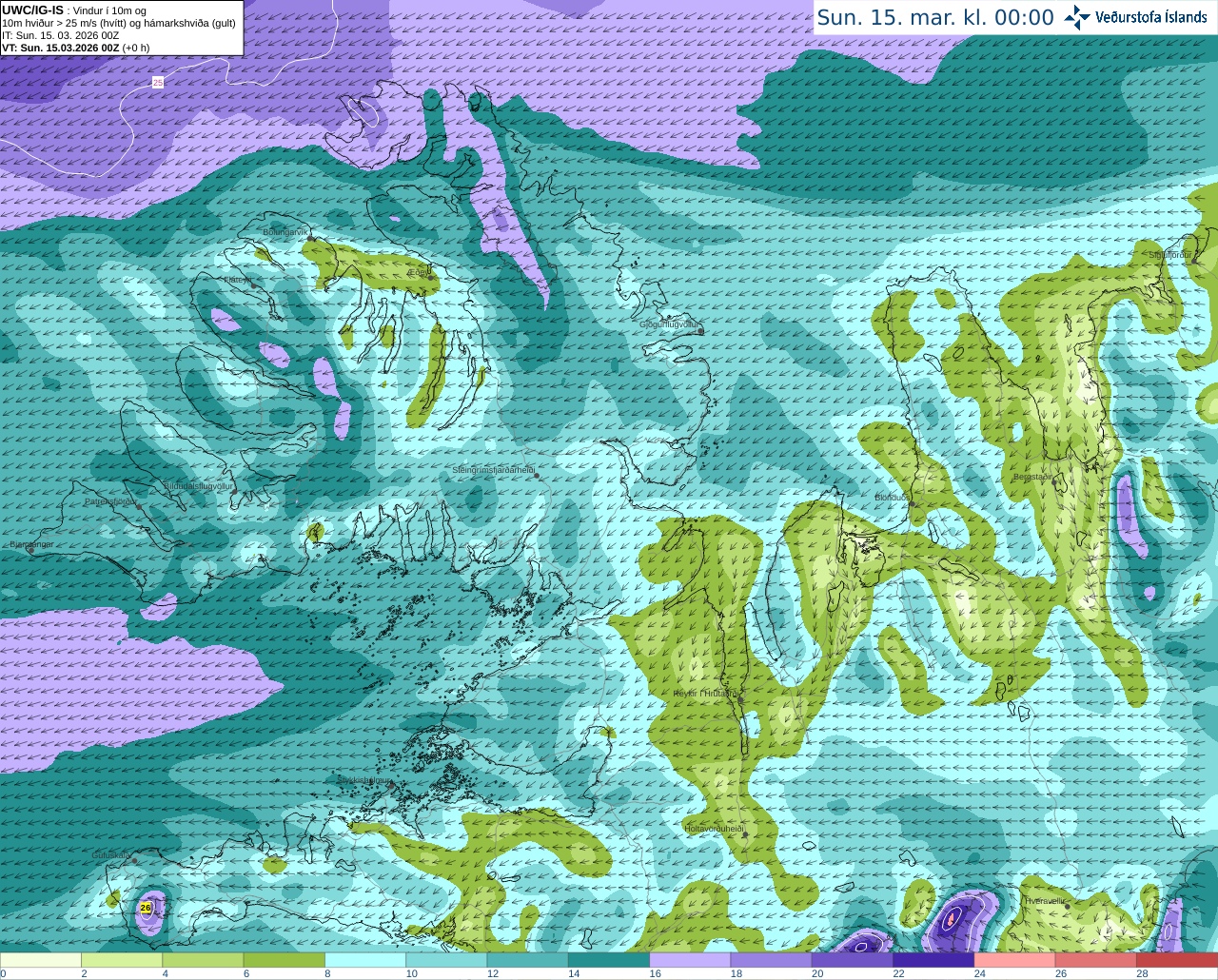Click the Flateyri station label
Screen dimensions: 1218x980
(x=237, y=280)
